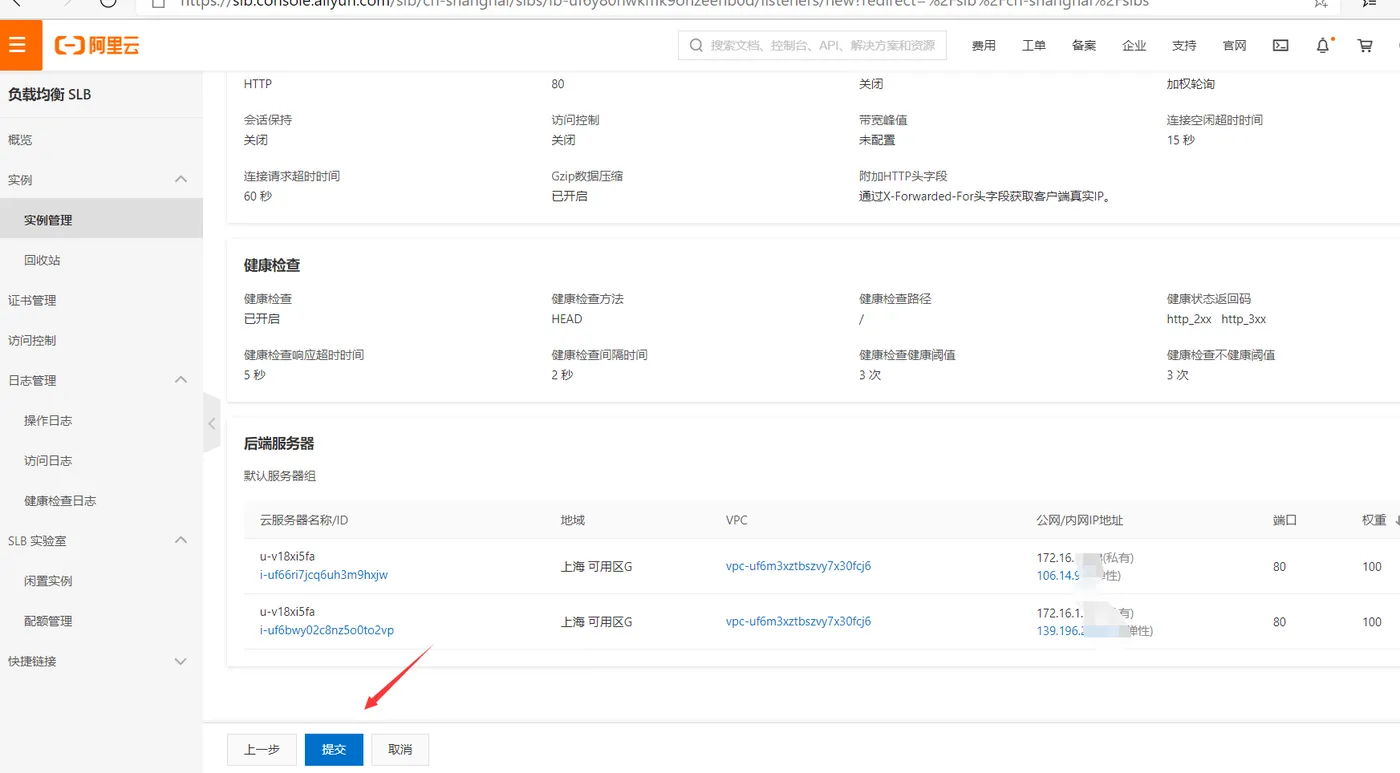Screen dimensions: 1400x773
Task: Open 操作日志 in the sidebar
Action: [x=48, y=420]
